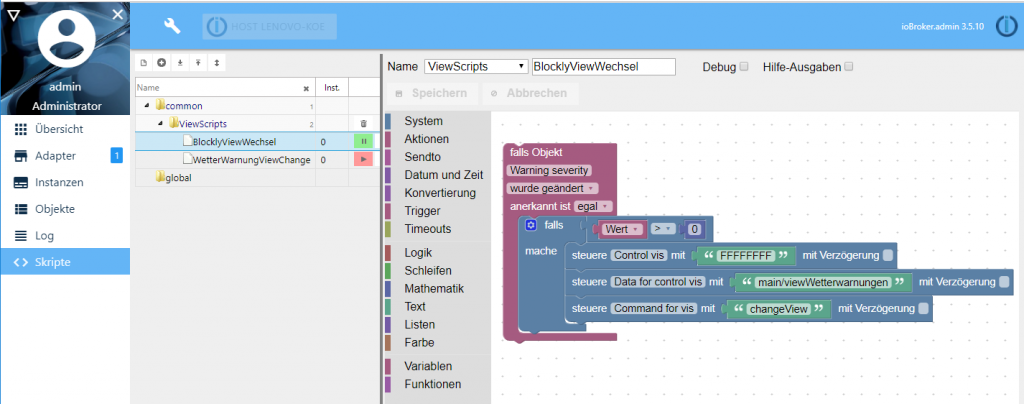This screenshot has width=1024, height=404.
Task: Click the new script file icon
Action: 143,63
